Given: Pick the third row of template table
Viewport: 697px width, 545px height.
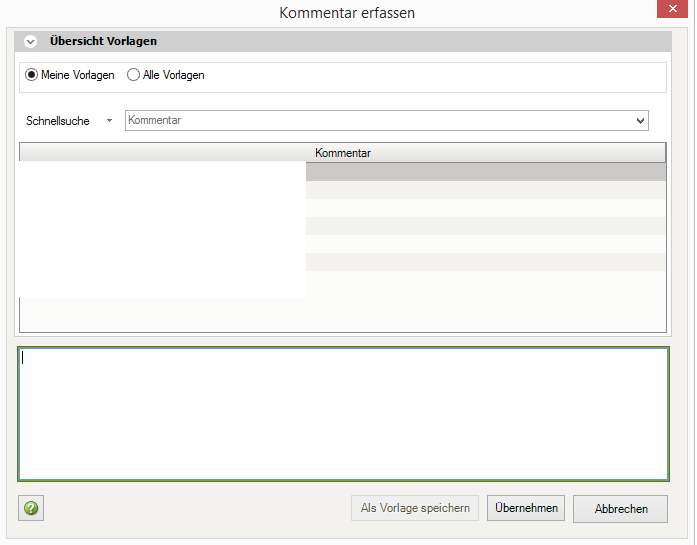Looking at the screenshot, I should click(485, 208).
